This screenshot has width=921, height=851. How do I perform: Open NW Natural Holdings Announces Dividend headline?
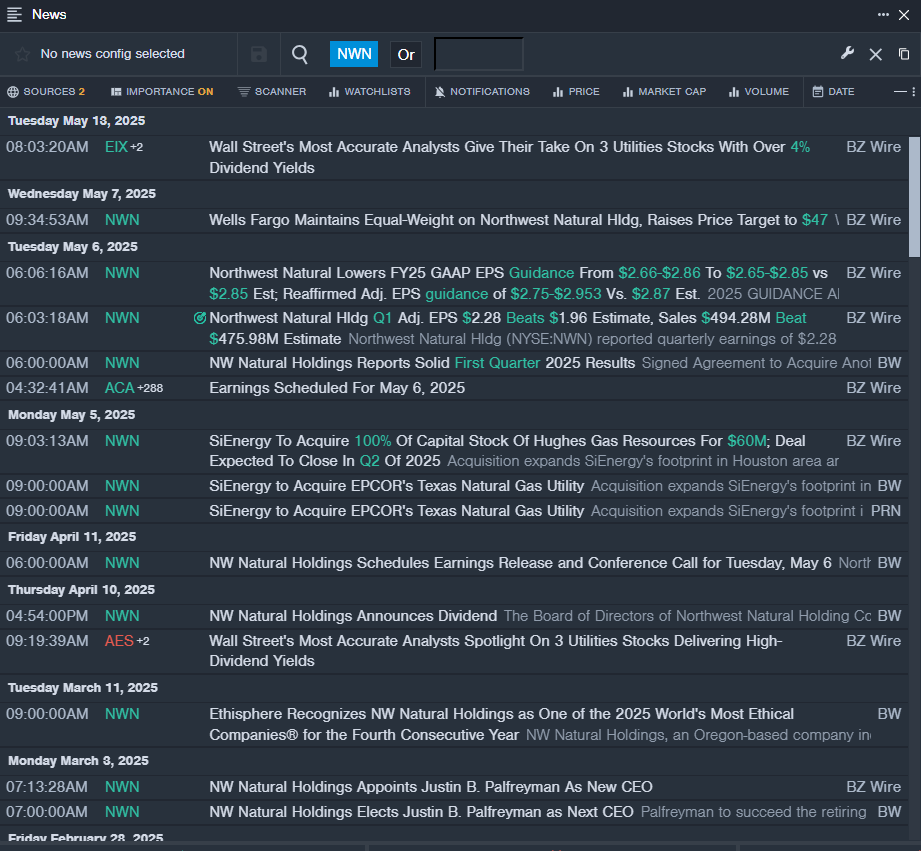click(353, 616)
